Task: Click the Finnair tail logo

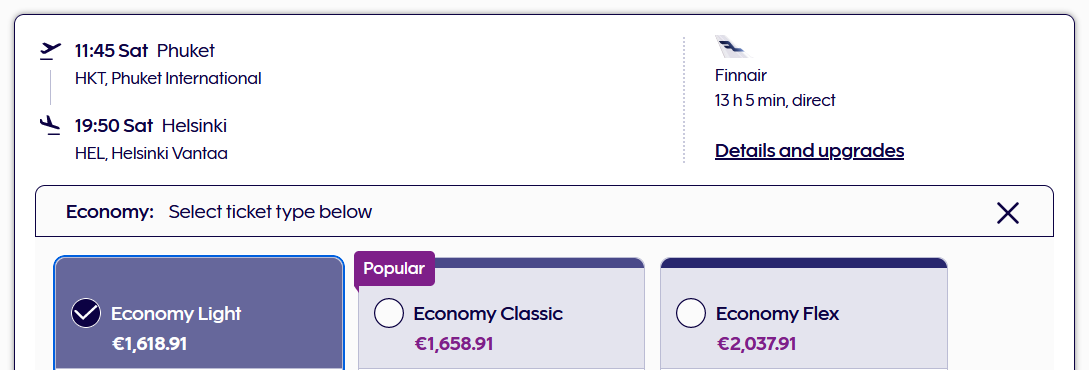Action: (x=733, y=47)
